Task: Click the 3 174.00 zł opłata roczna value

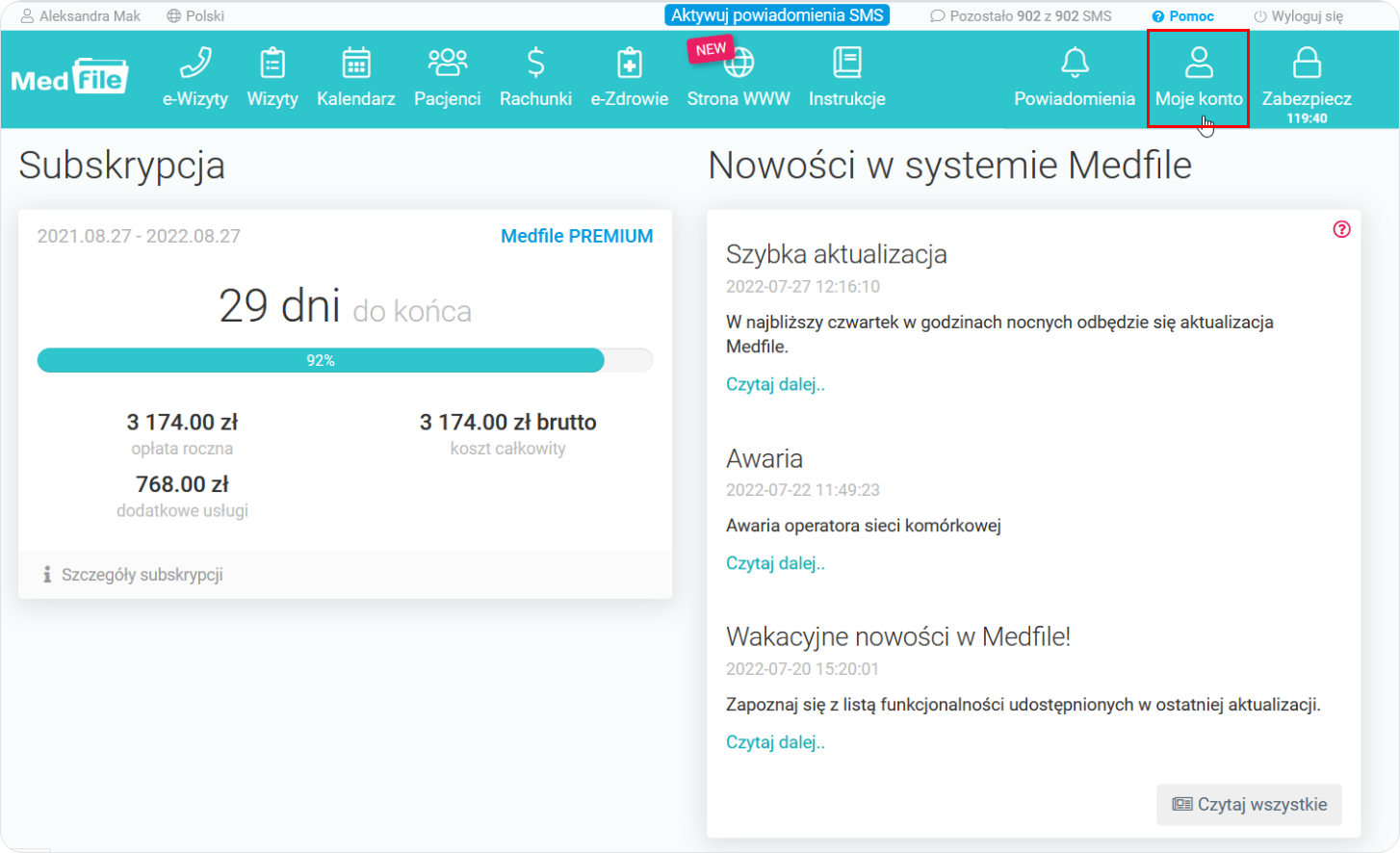Action: (182, 423)
